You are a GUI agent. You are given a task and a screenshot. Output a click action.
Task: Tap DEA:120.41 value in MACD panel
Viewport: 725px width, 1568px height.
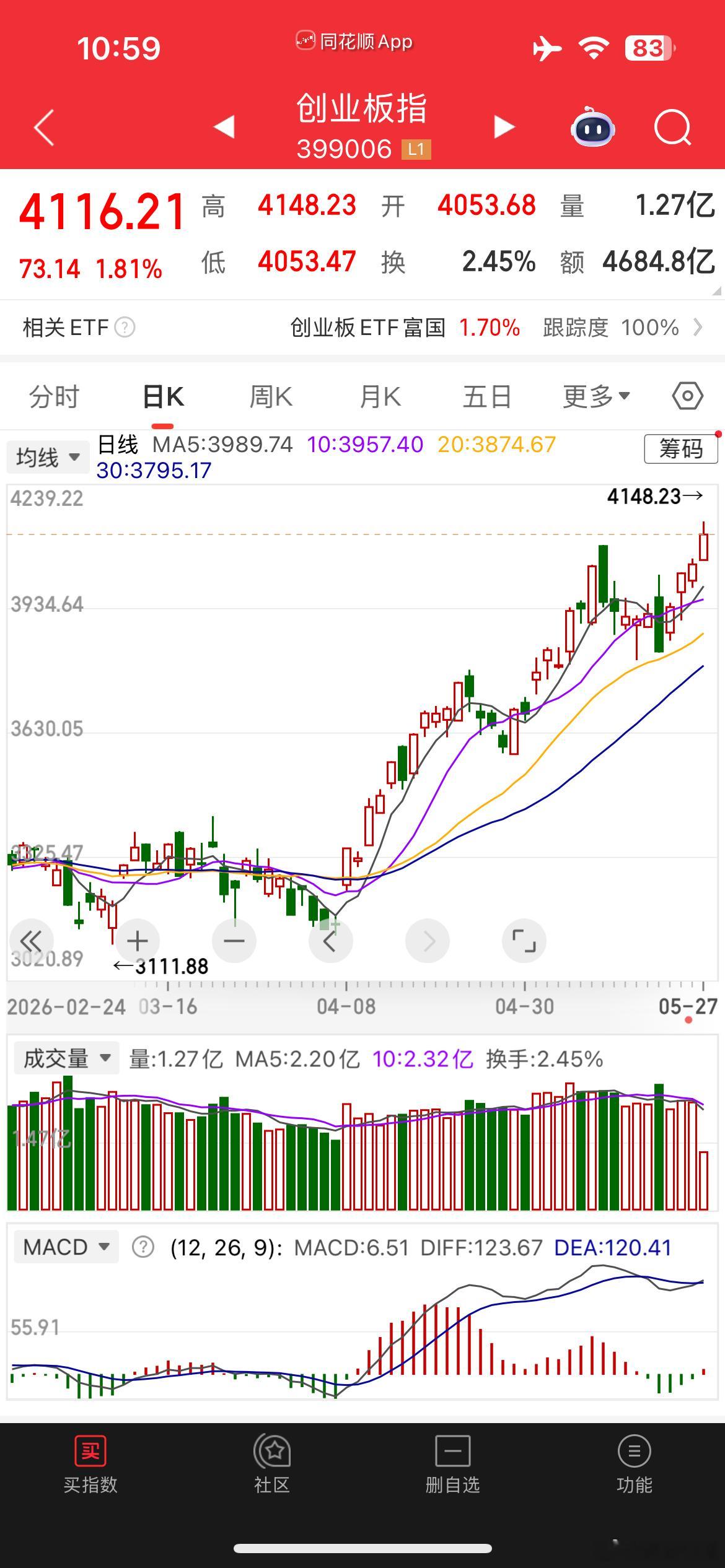[613, 1247]
